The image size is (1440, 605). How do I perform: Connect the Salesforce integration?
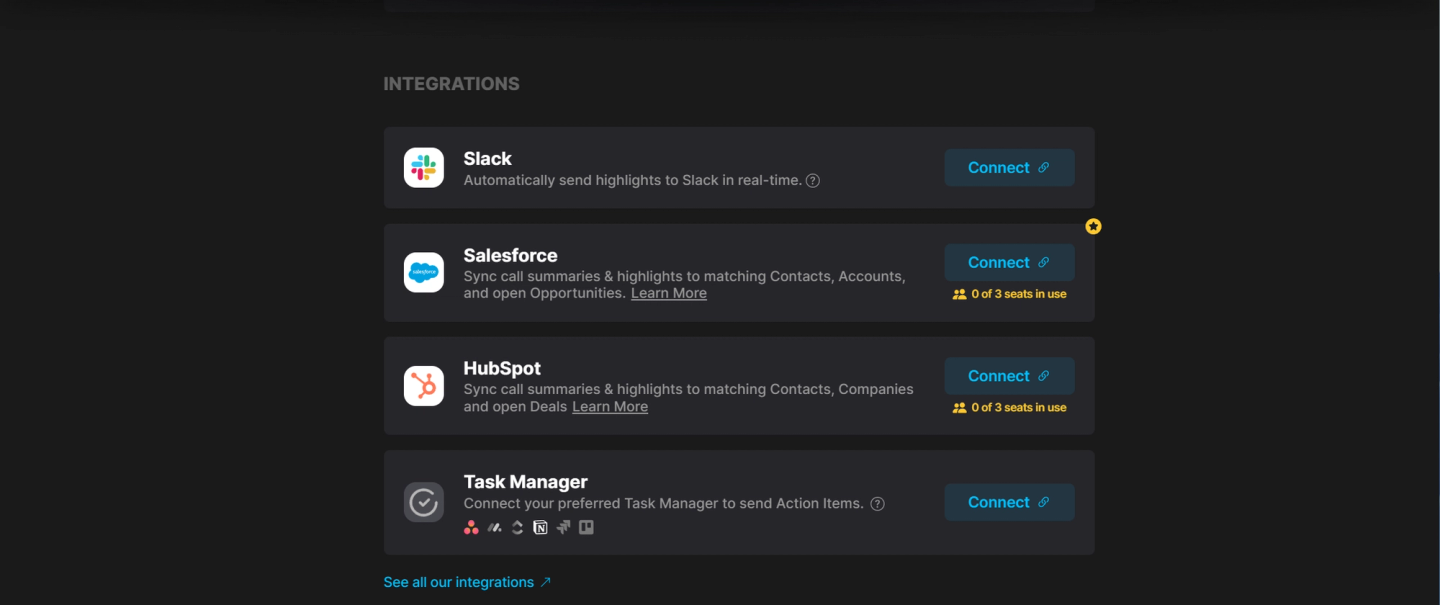tap(1009, 262)
